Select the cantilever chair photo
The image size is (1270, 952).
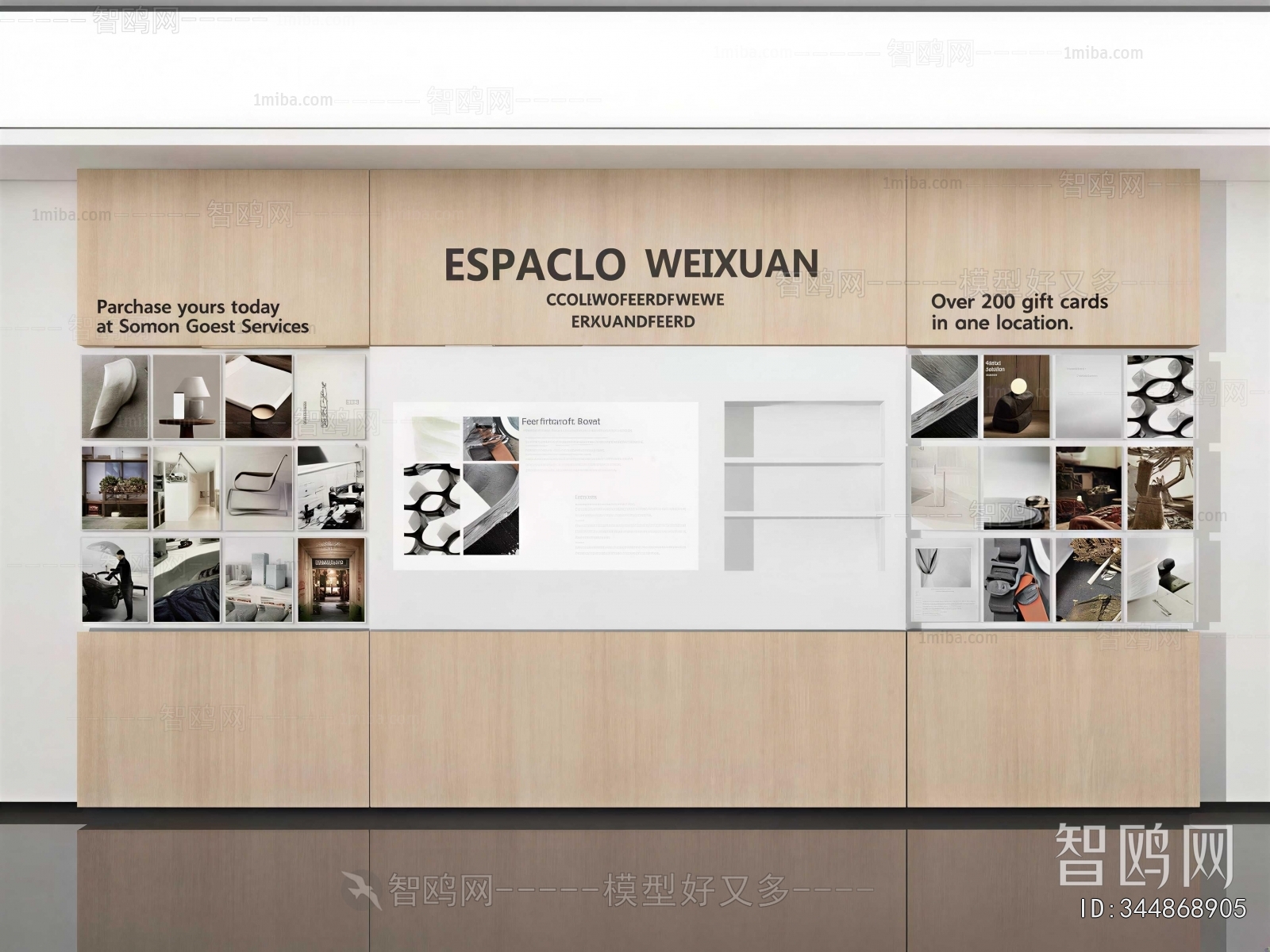258,487
